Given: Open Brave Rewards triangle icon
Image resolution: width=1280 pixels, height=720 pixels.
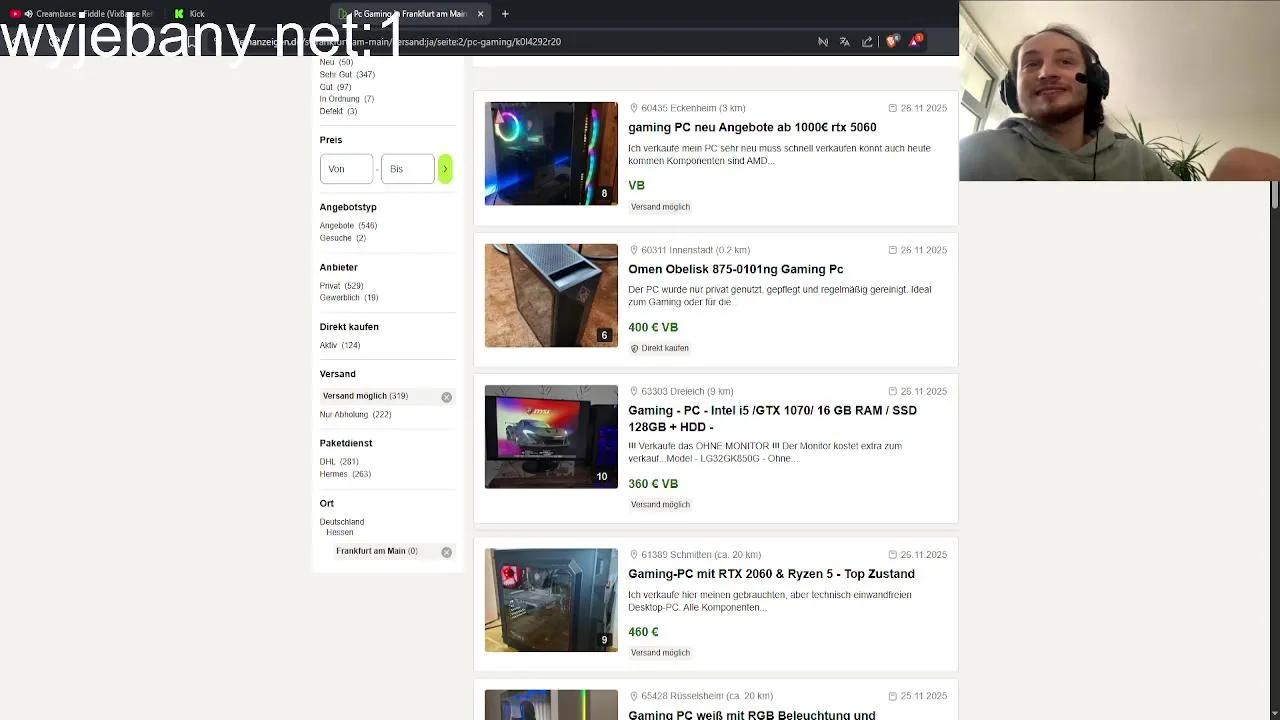Looking at the screenshot, I should tap(914, 42).
